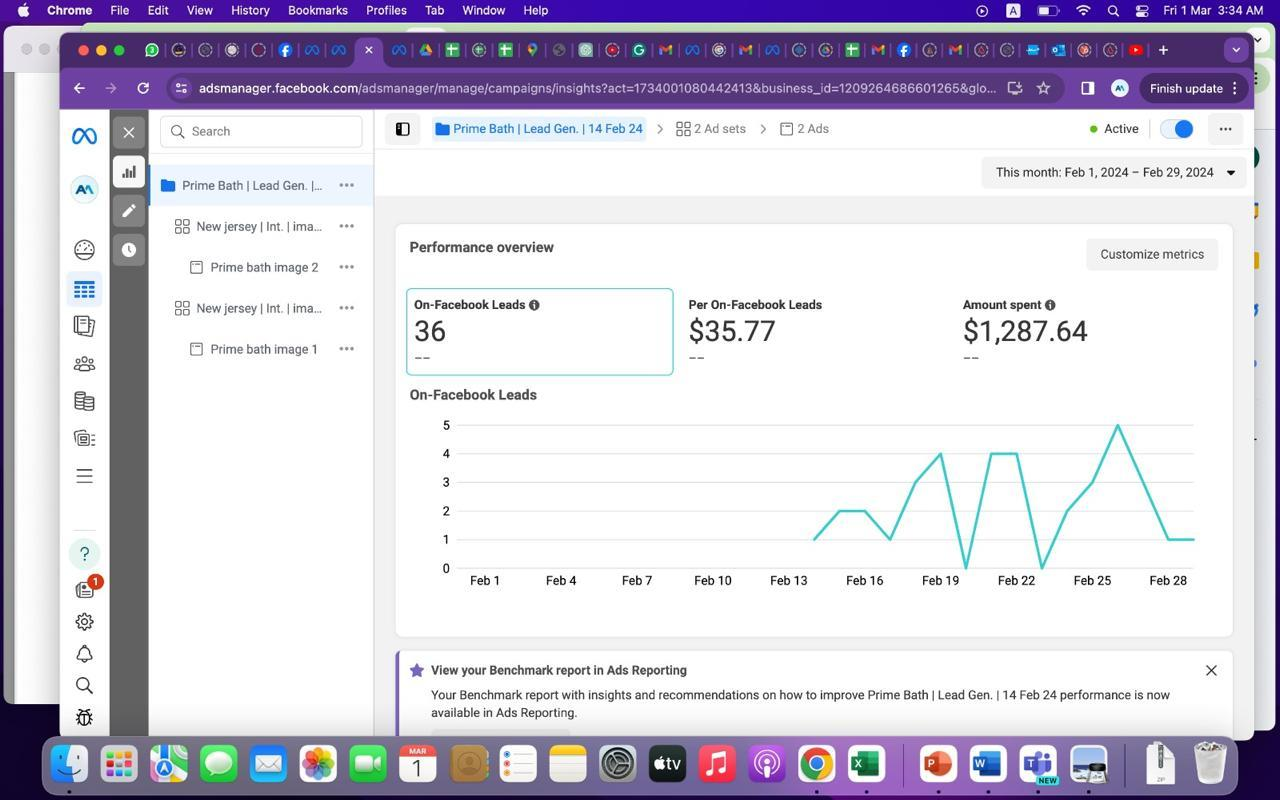Open the date range dropdown This month
The height and width of the screenshot is (800, 1280).
click(x=1115, y=172)
